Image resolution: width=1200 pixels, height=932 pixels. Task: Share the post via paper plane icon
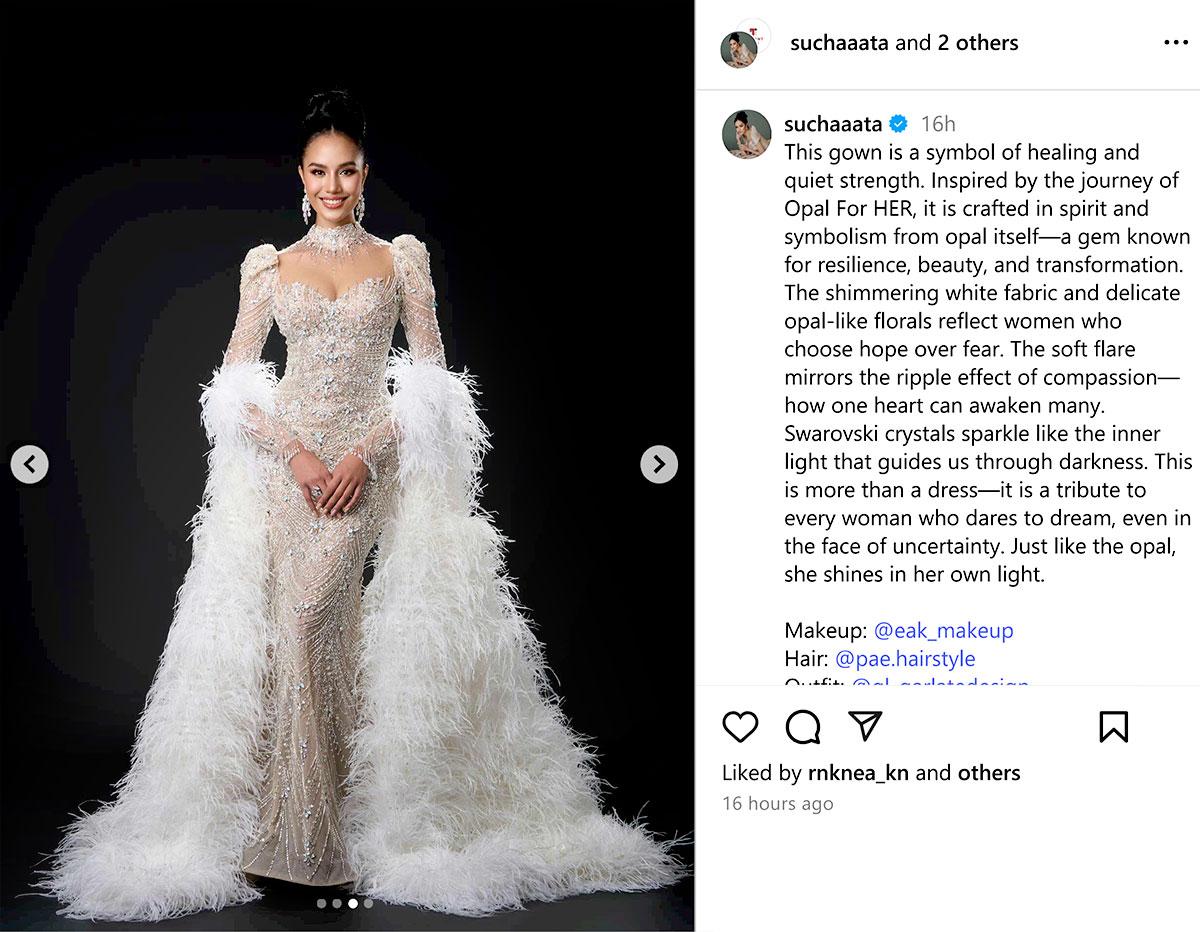(x=865, y=726)
